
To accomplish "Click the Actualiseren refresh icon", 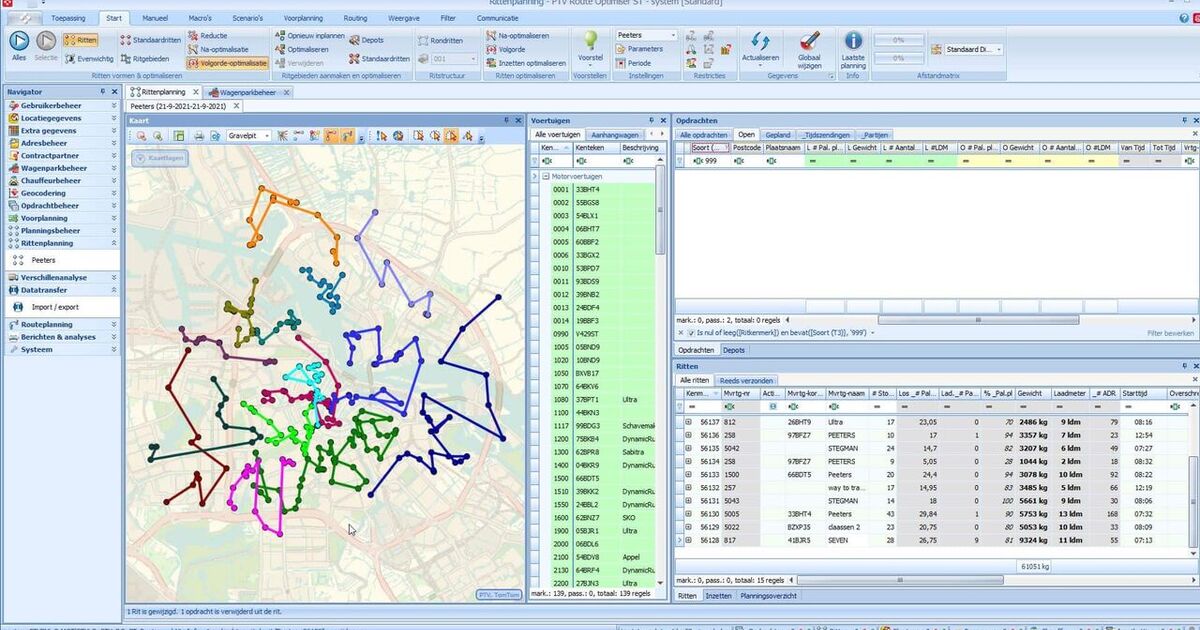I will coord(759,41).
